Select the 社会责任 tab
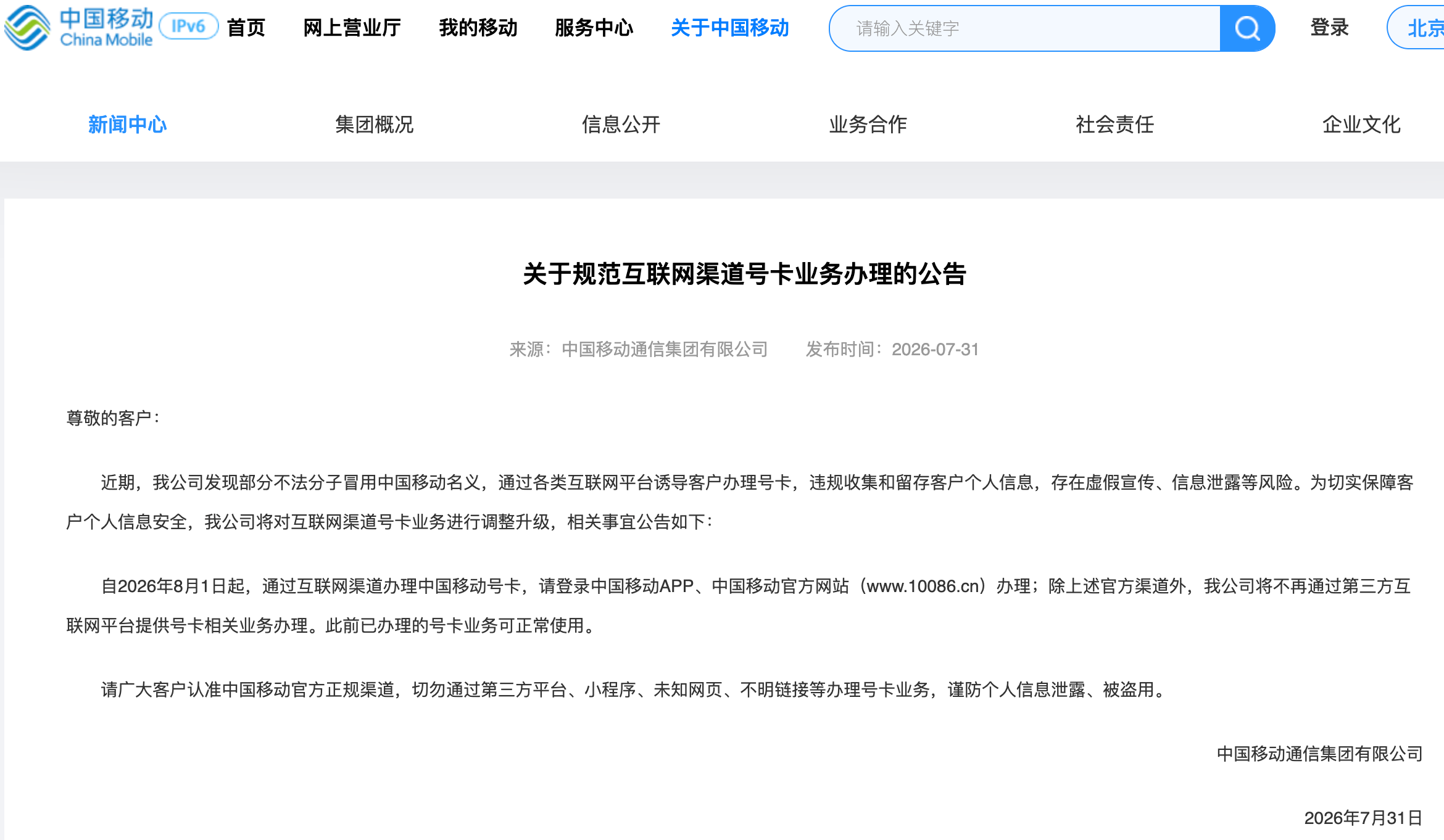The width and height of the screenshot is (1444, 840). (x=1115, y=125)
